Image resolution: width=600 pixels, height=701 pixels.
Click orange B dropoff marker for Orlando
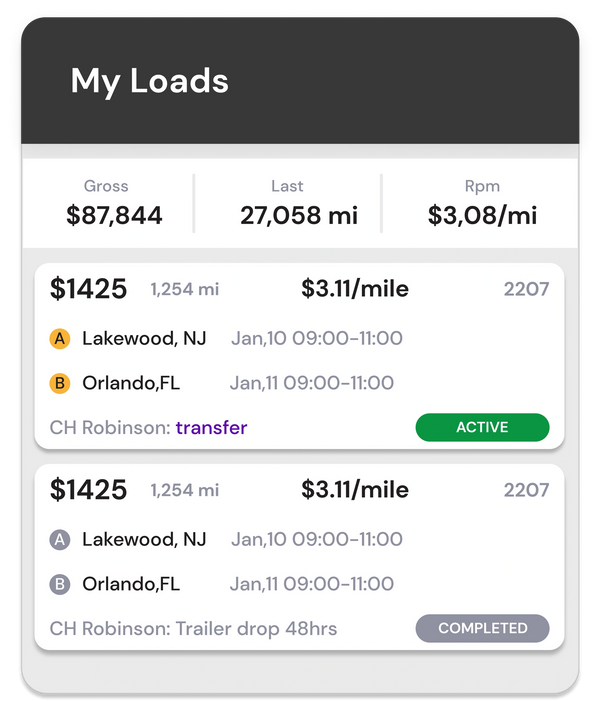coord(60,383)
